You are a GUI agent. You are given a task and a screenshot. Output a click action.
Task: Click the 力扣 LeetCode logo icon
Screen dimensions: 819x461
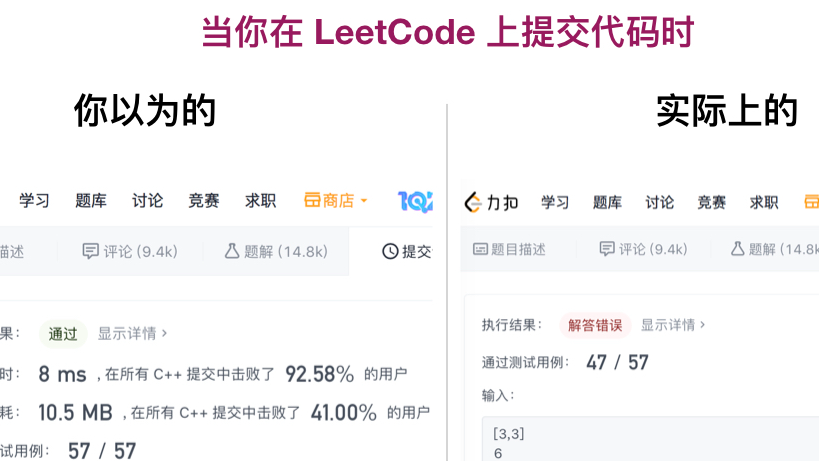[x=475, y=203]
